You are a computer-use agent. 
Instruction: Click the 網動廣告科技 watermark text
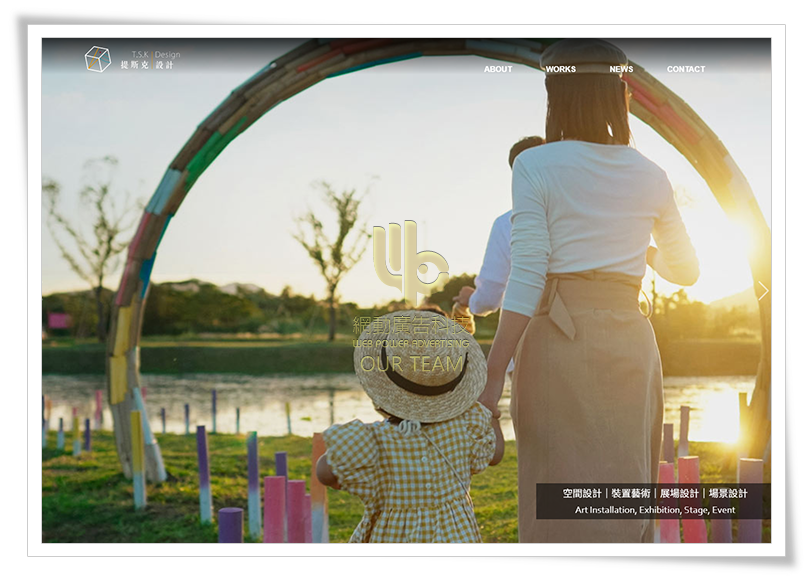tap(411, 325)
